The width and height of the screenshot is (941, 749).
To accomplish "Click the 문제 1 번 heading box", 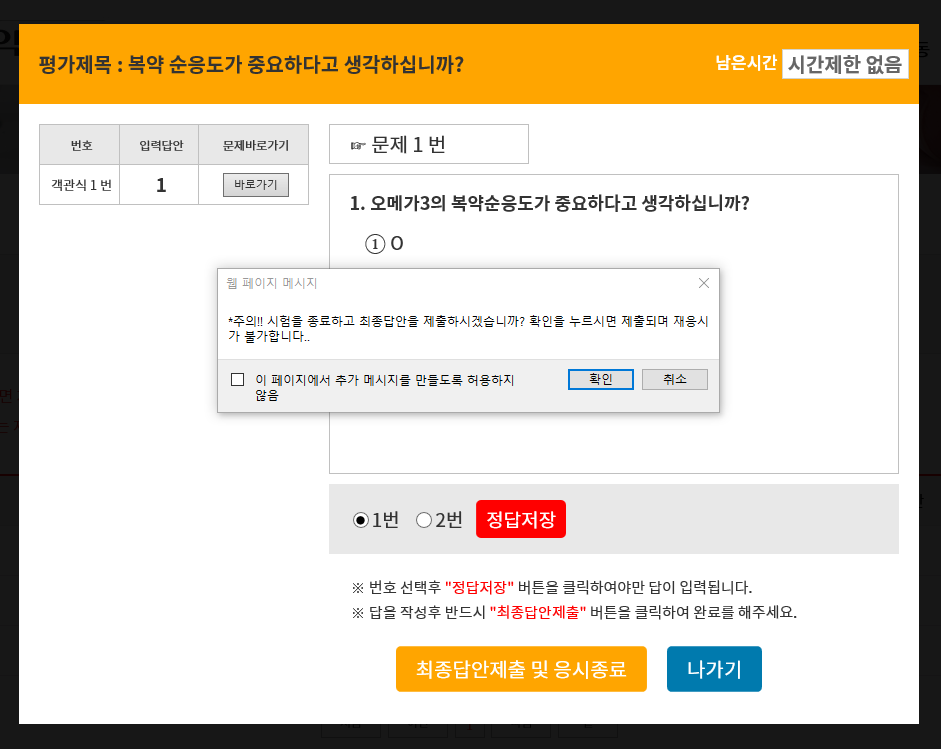I will pyautogui.click(x=428, y=144).
